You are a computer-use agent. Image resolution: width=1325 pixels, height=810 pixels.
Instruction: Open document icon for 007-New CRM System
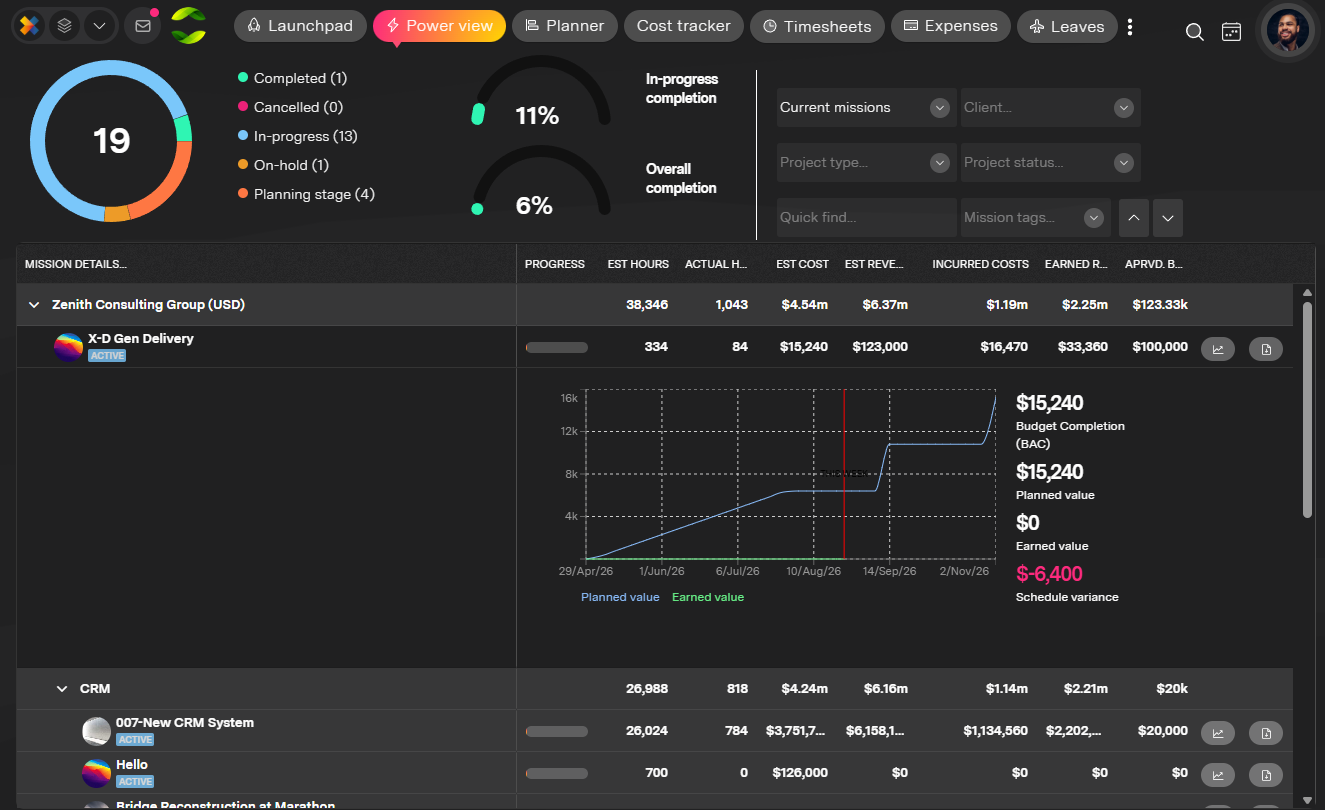coord(1266,733)
